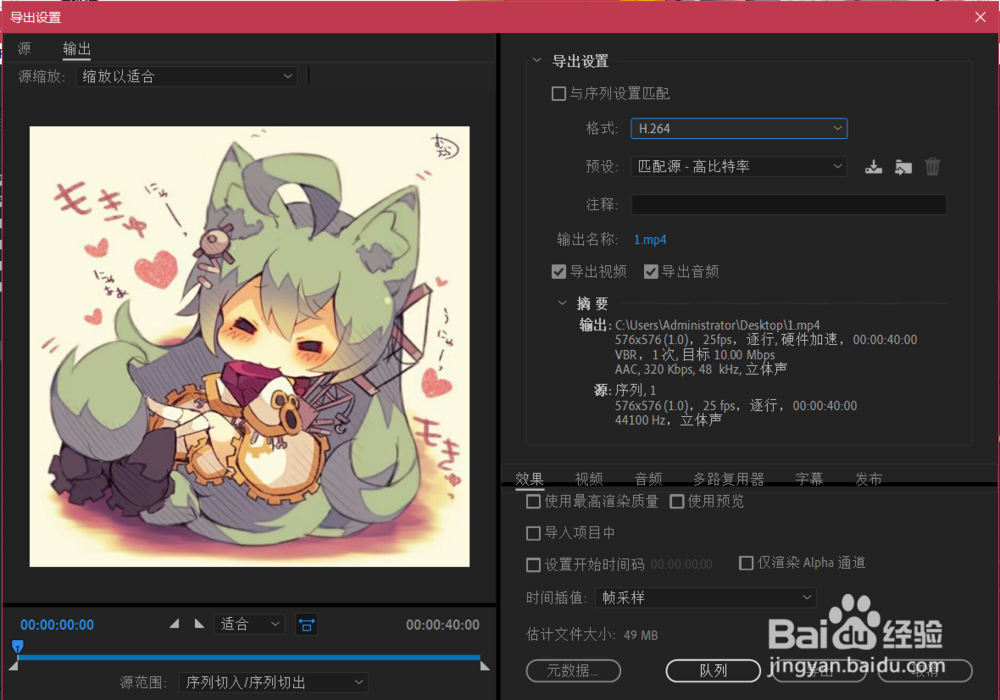Click the import preset folder icon

click(903, 167)
